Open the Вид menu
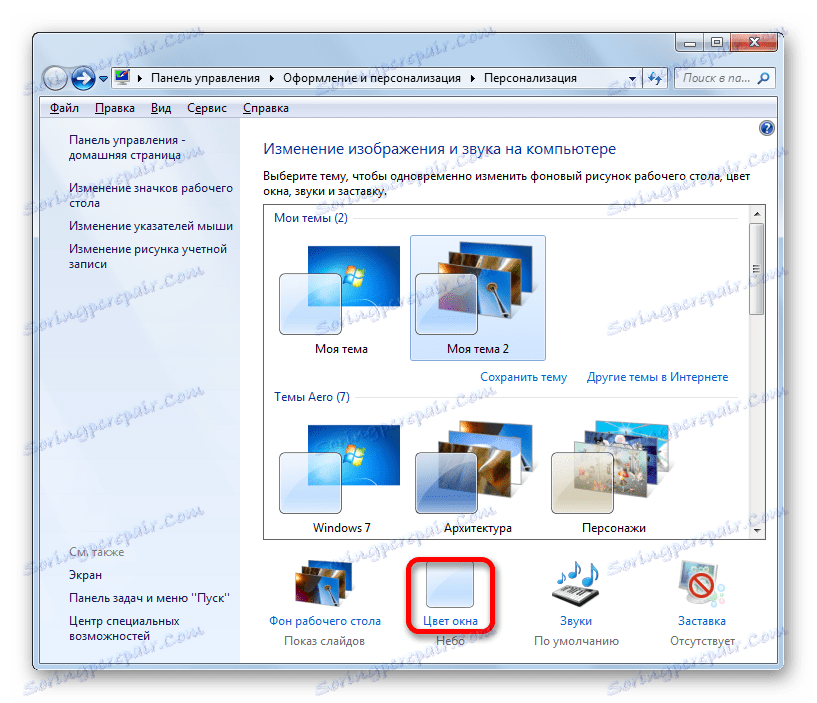This screenshot has height=703, width=817. [161, 108]
